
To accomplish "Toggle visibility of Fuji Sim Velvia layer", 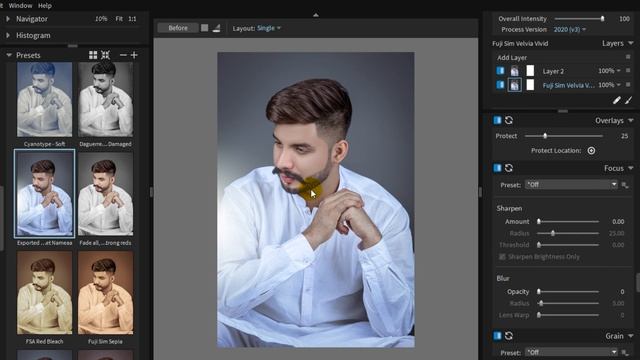I will tap(500, 84).
